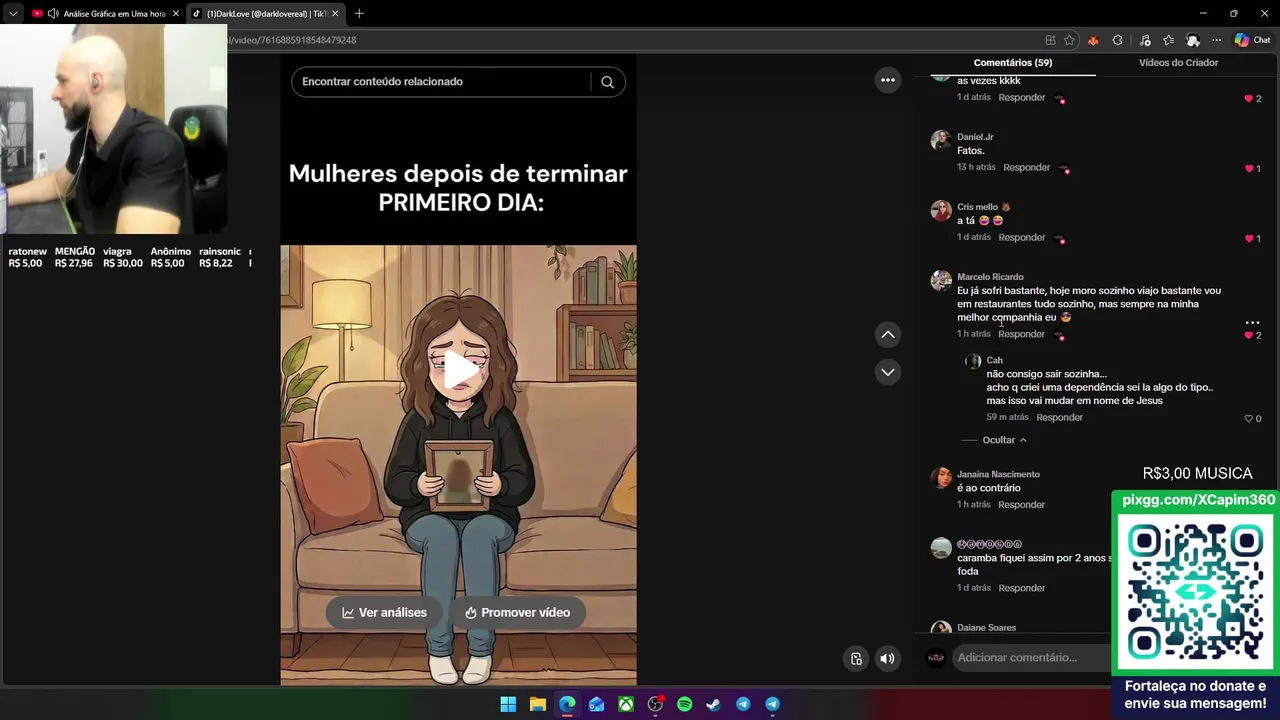
Task: Open a new browser tab
Action: [x=359, y=14]
